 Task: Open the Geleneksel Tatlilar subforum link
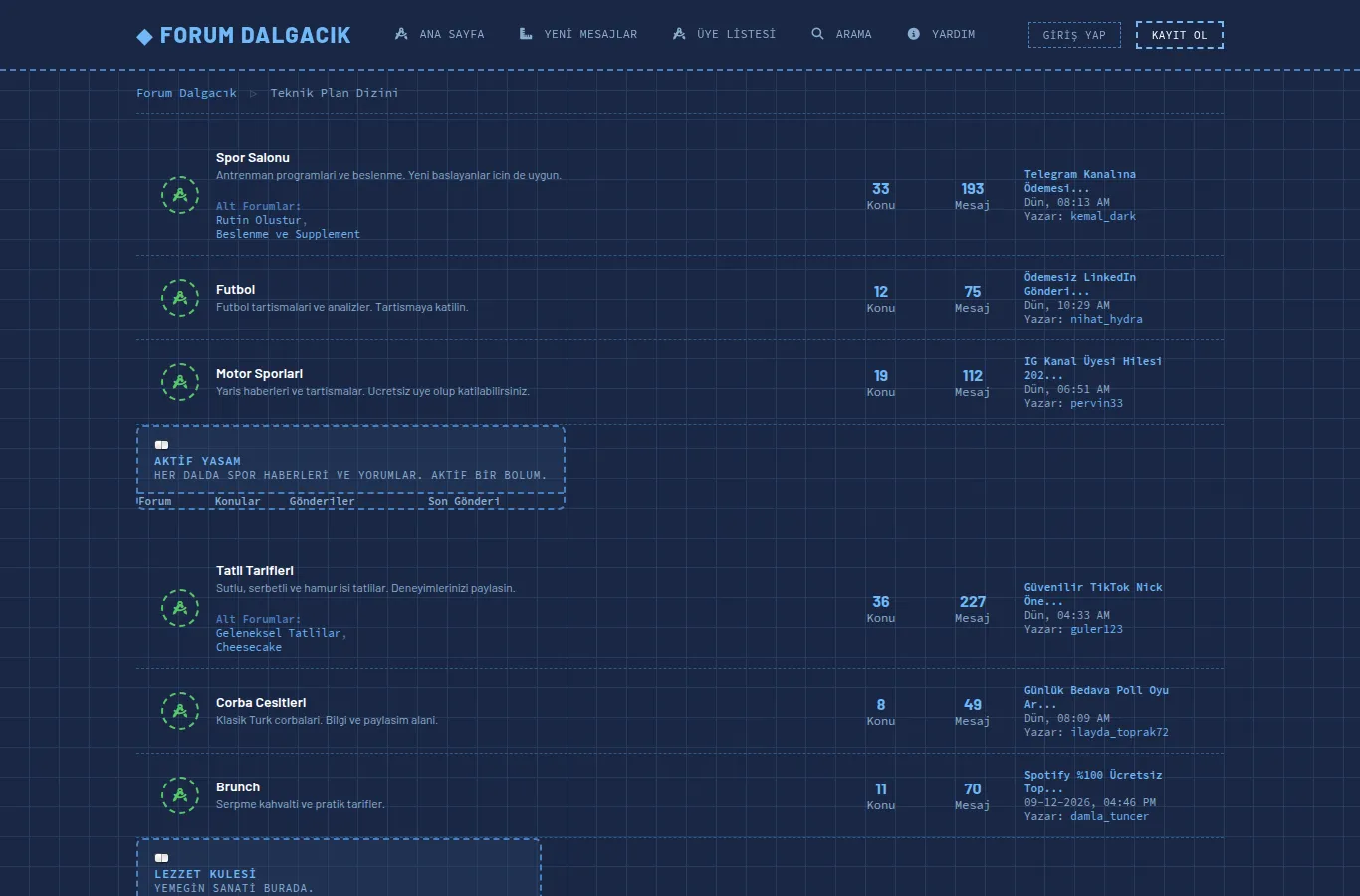click(279, 634)
